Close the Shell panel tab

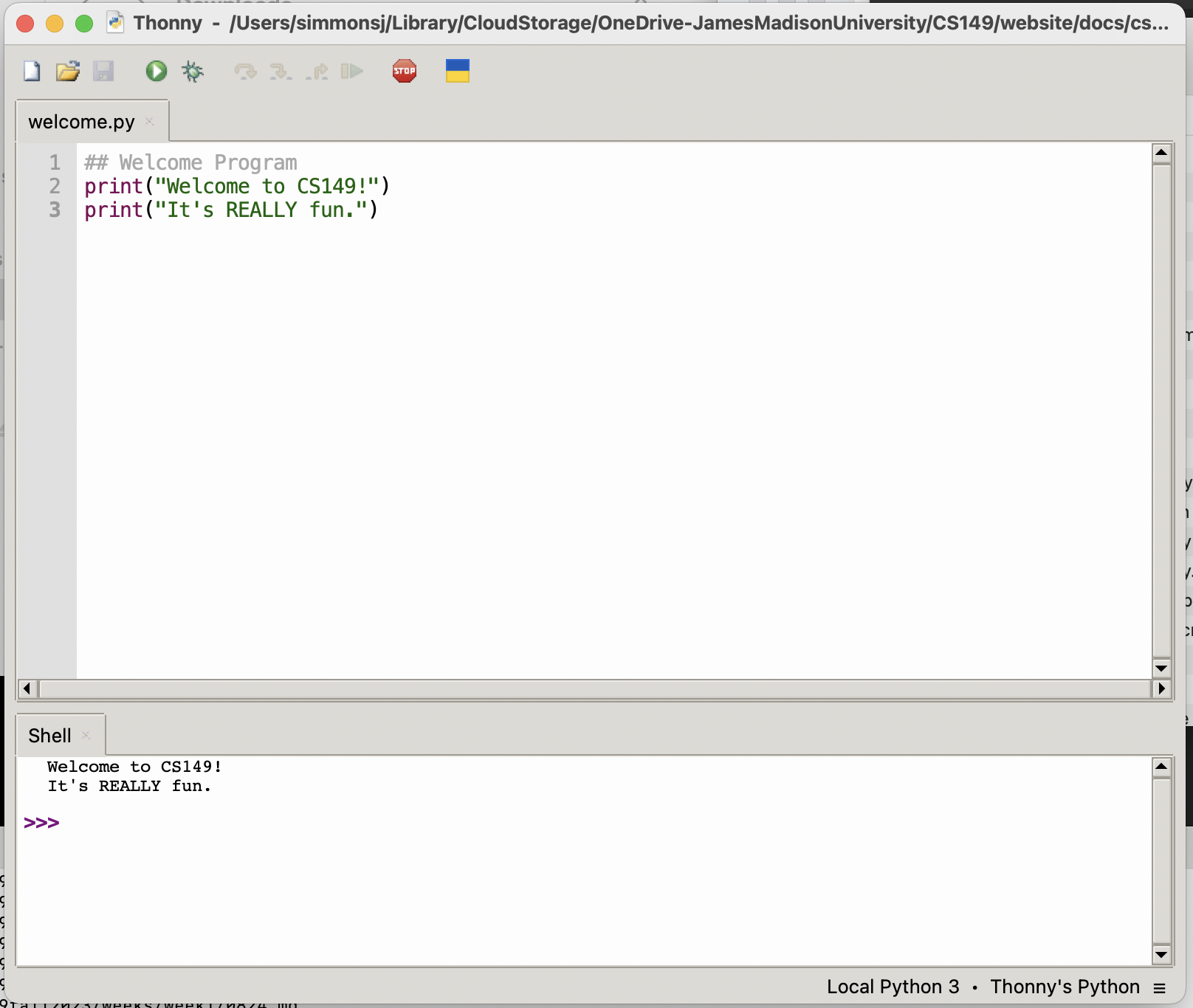(86, 735)
